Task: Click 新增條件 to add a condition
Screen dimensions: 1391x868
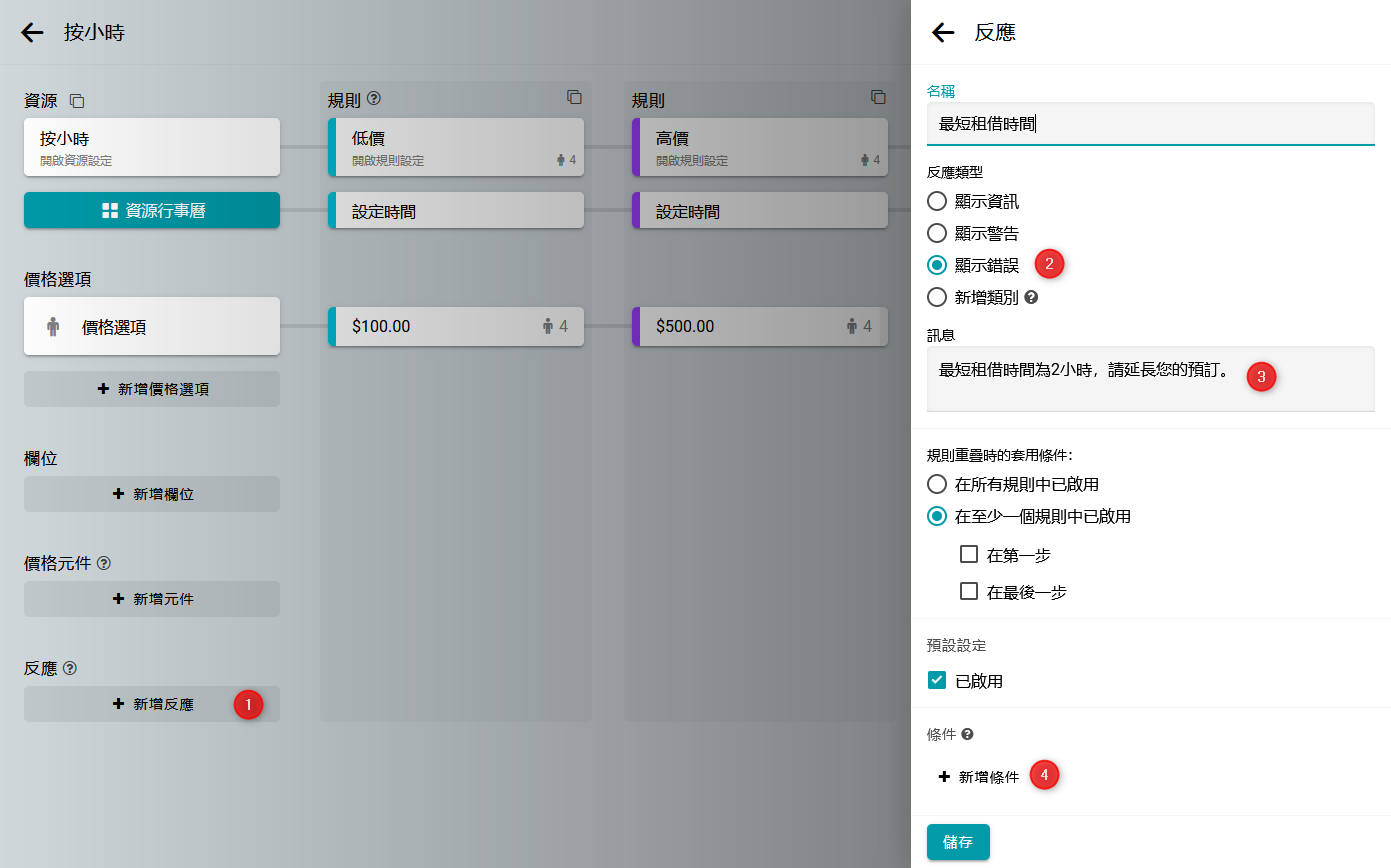Action: 979,776
